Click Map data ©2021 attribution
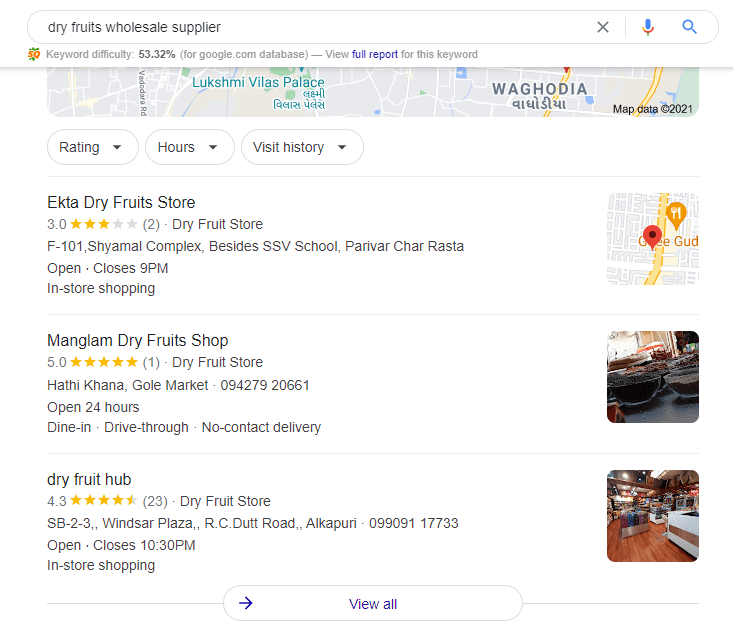 point(653,109)
